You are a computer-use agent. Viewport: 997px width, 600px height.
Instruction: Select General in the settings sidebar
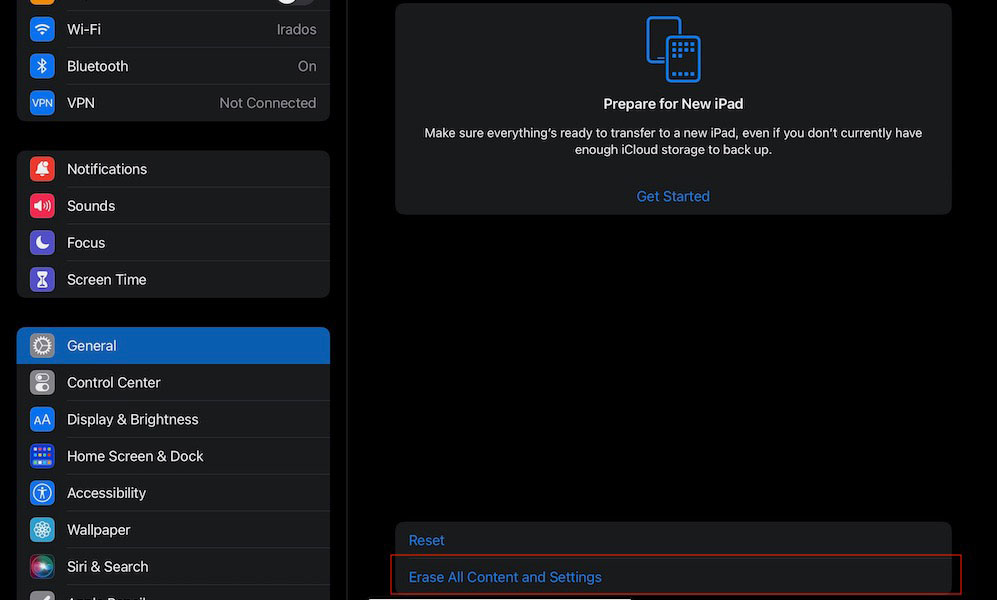pos(173,346)
